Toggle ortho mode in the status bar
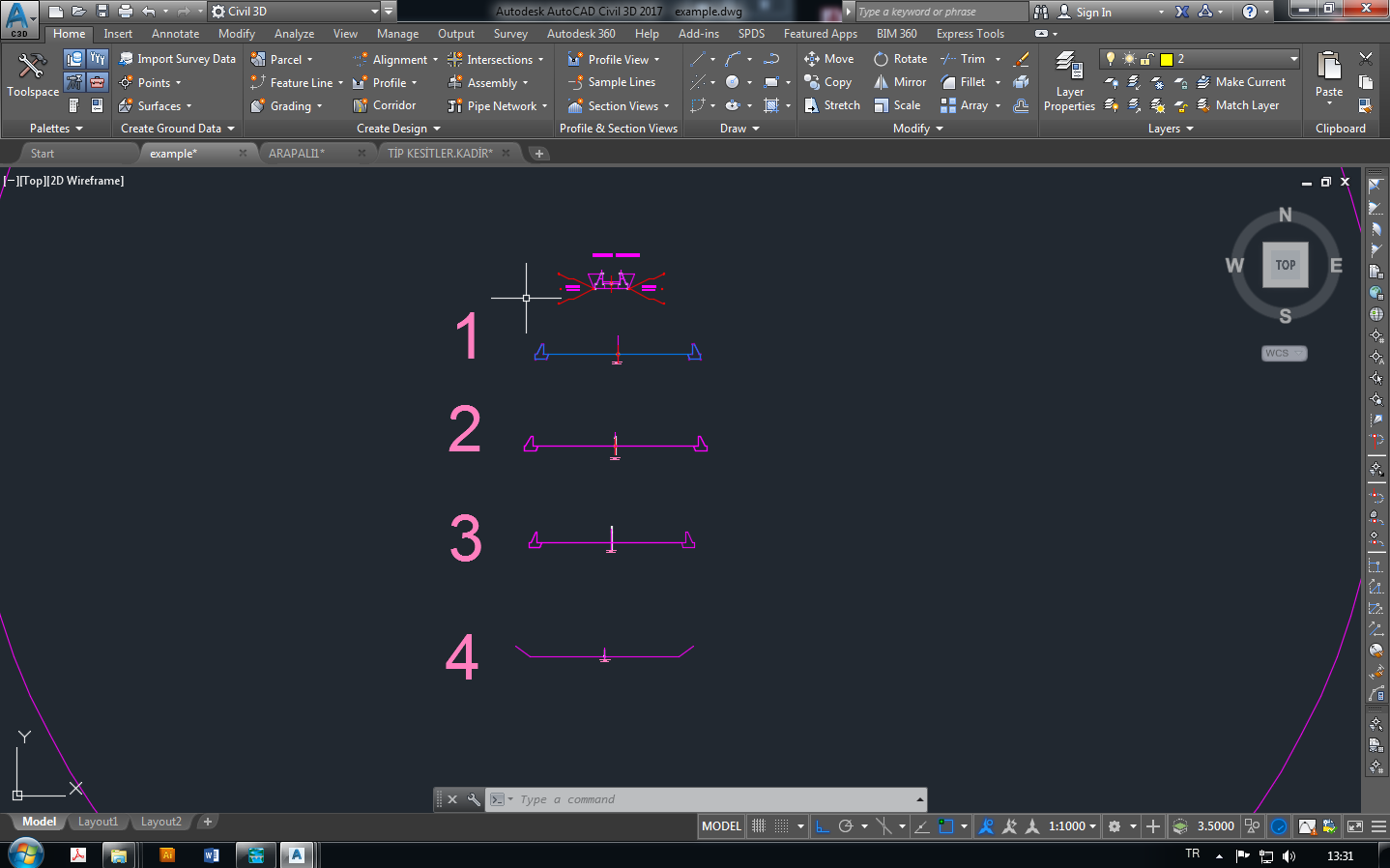Image resolution: width=1390 pixels, height=868 pixels. point(824,825)
